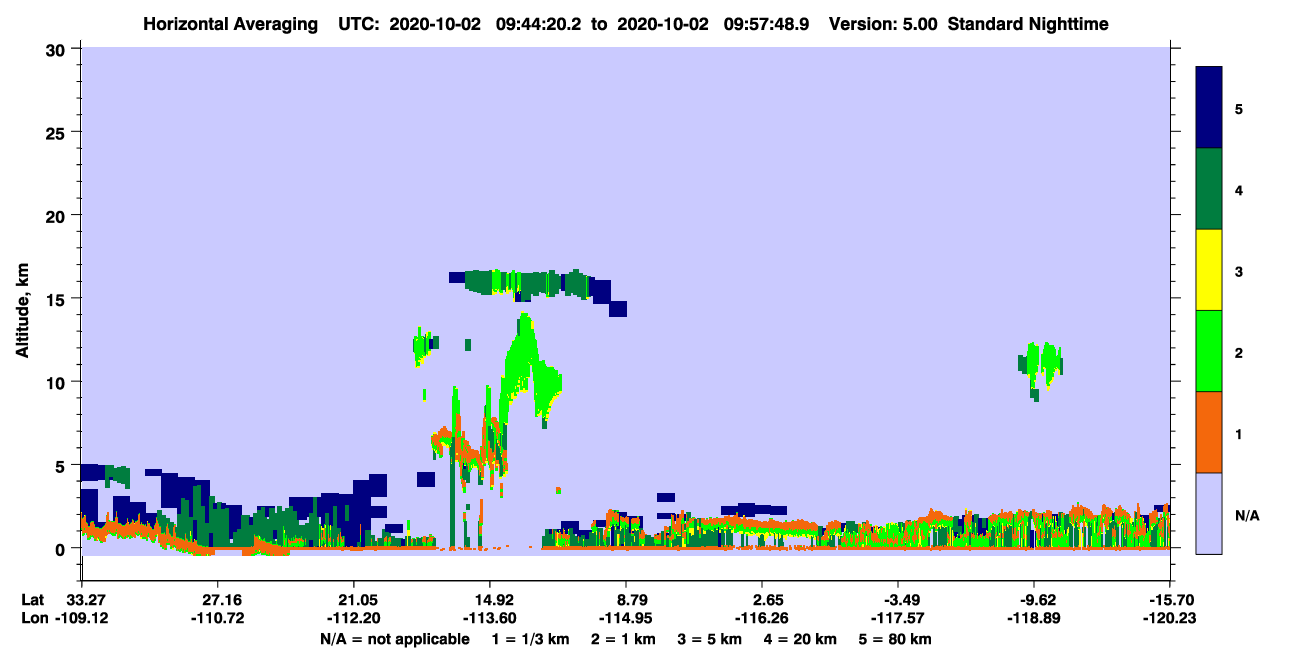This screenshot has height=667, width=1300.
Task: Click the y-axis tick label 10
Action: (58, 382)
